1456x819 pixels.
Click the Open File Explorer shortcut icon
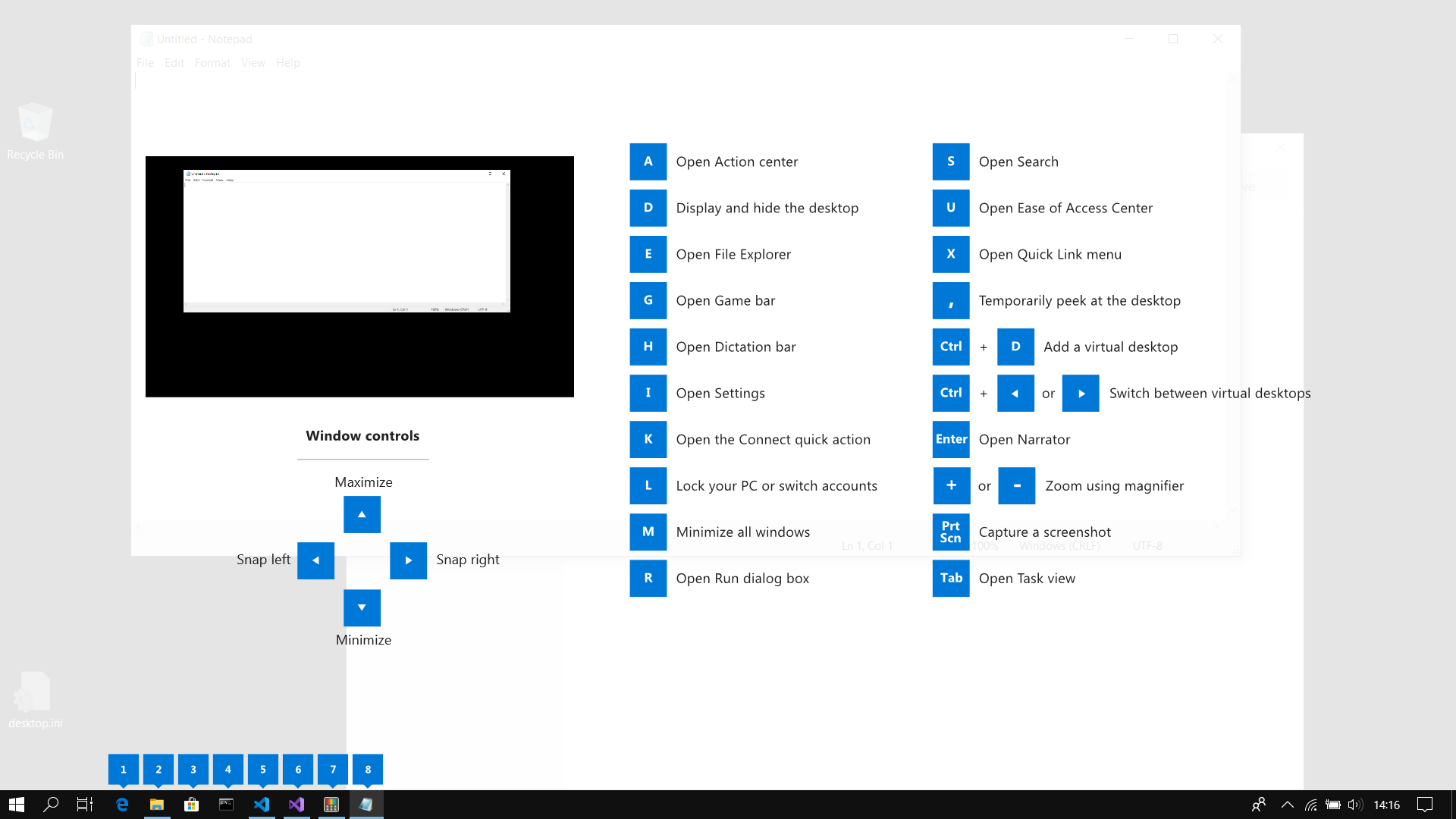coord(648,254)
